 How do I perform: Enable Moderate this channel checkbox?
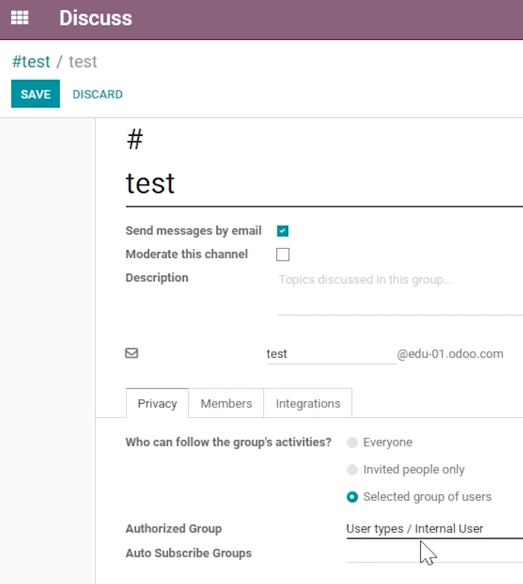[x=283, y=254]
